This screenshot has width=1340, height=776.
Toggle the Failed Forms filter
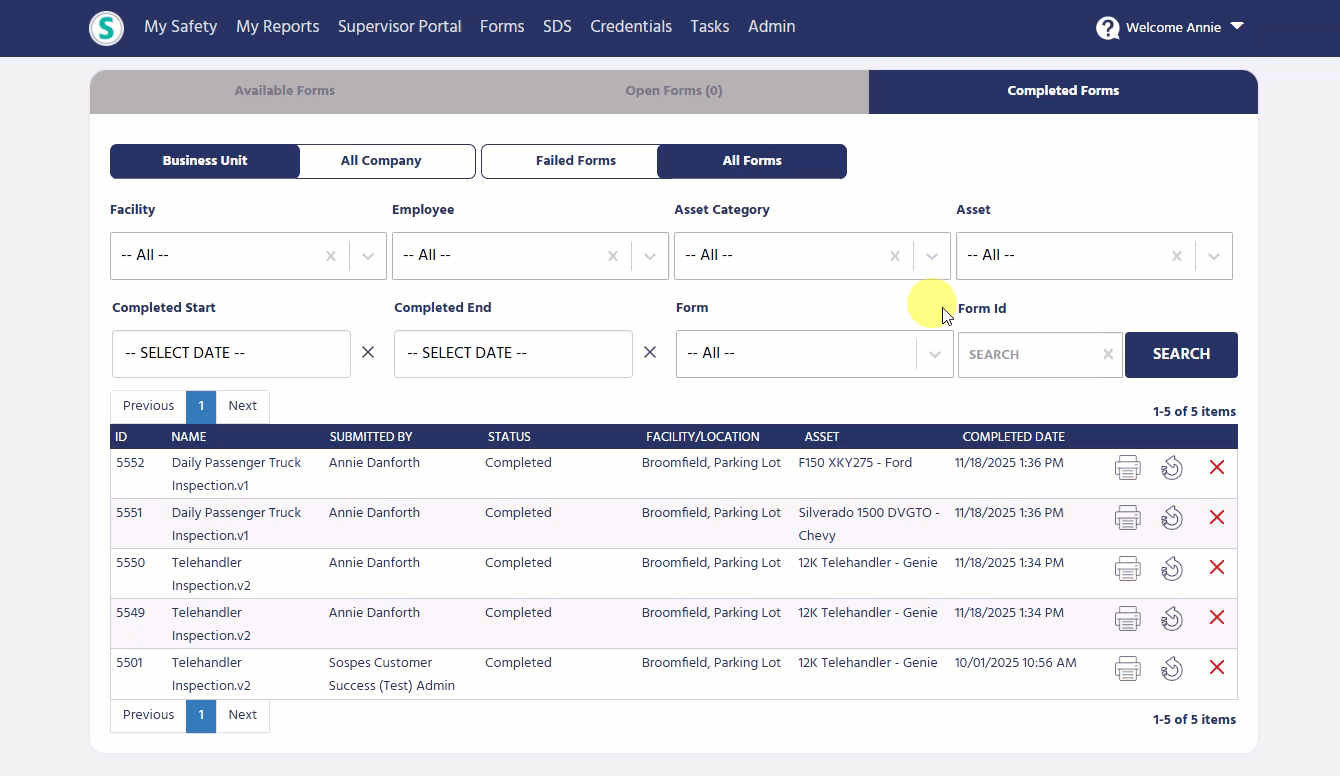pos(575,160)
